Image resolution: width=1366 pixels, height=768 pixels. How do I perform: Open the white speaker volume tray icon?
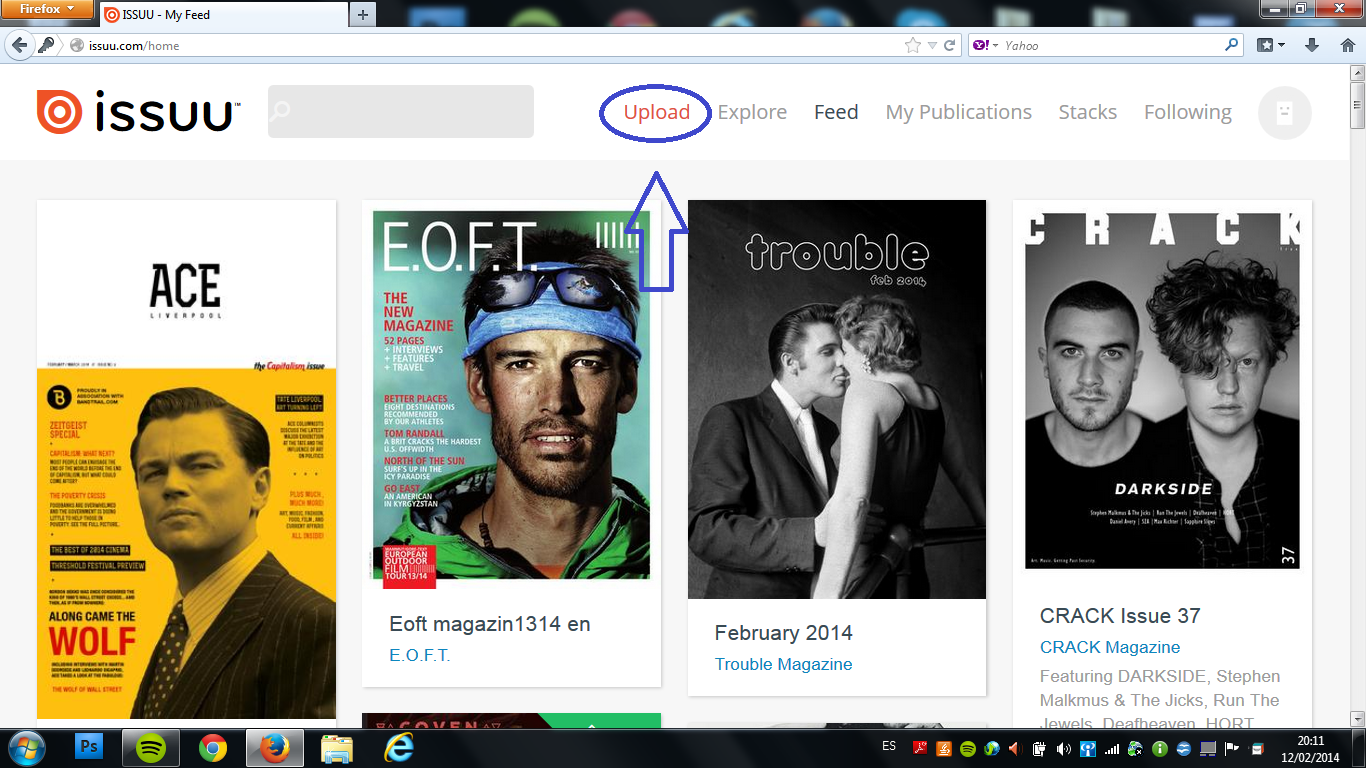1063,748
